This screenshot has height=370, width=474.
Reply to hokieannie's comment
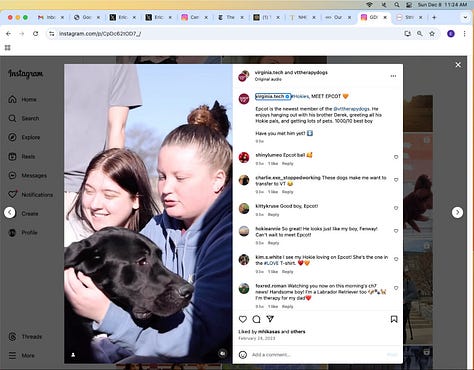pyautogui.click(x=273, y=243)
